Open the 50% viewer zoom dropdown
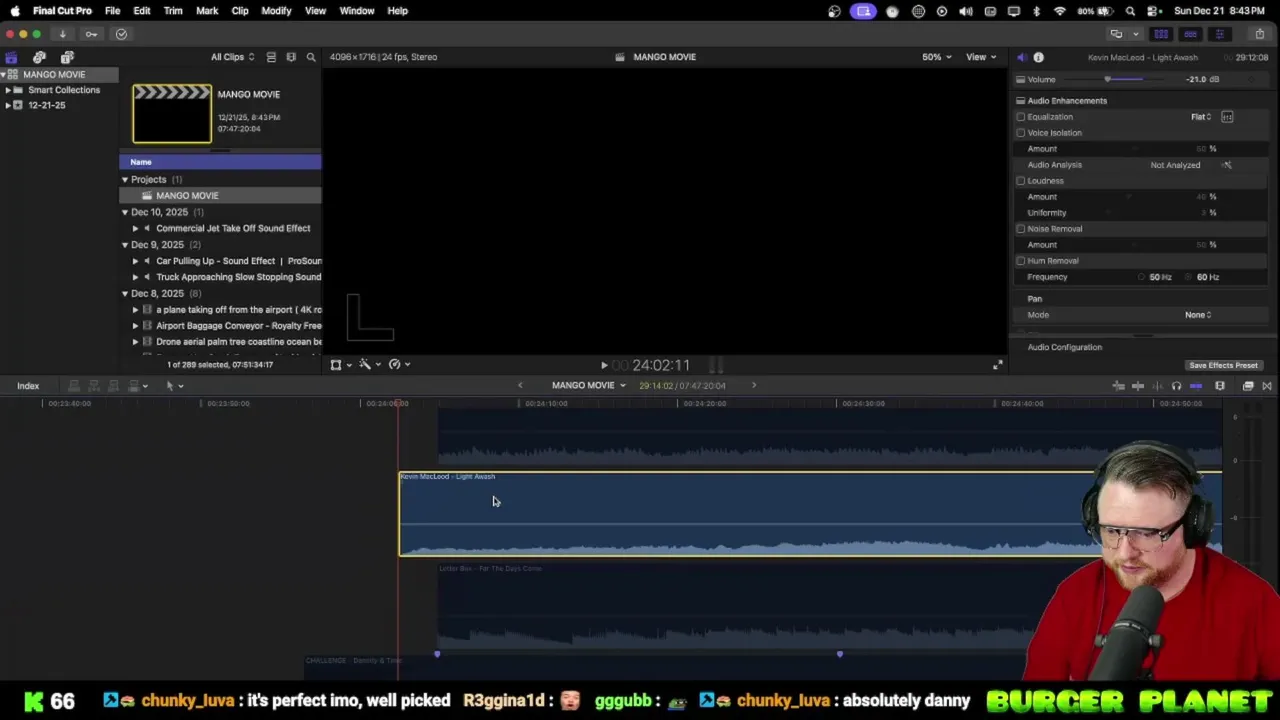 937,57
